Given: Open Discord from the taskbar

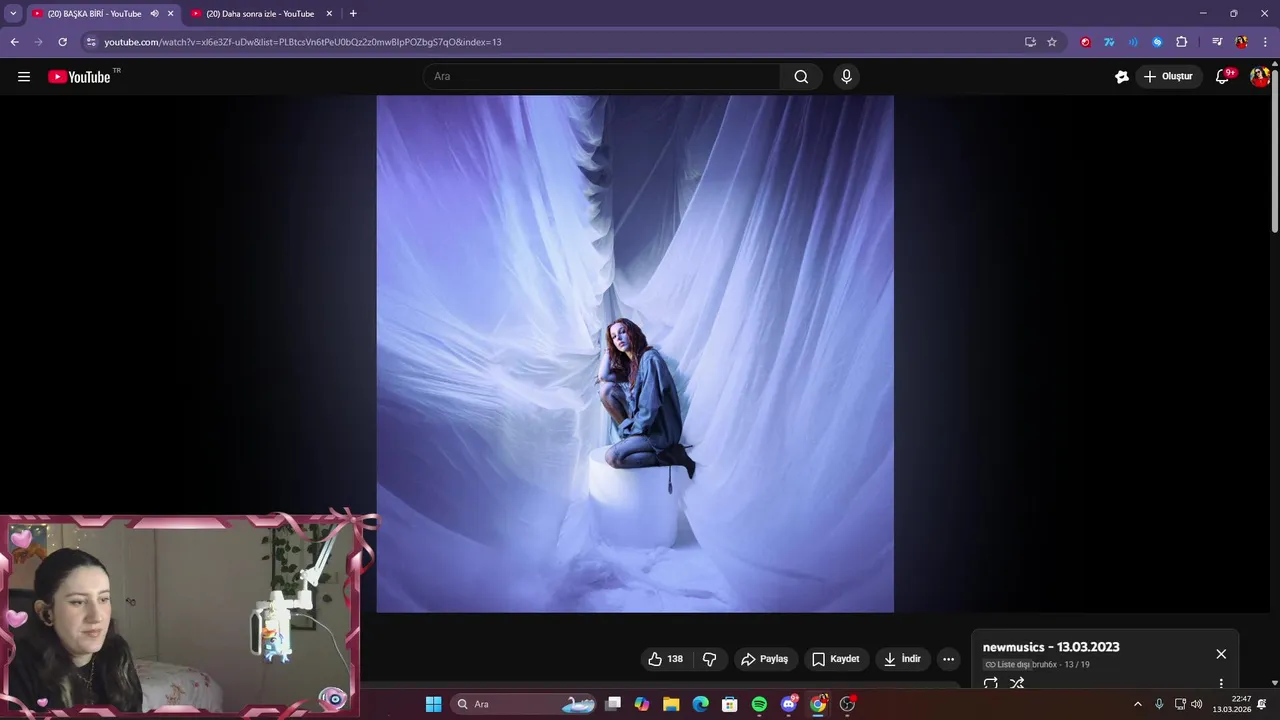Looking at the screenshot, I should 789,704.
